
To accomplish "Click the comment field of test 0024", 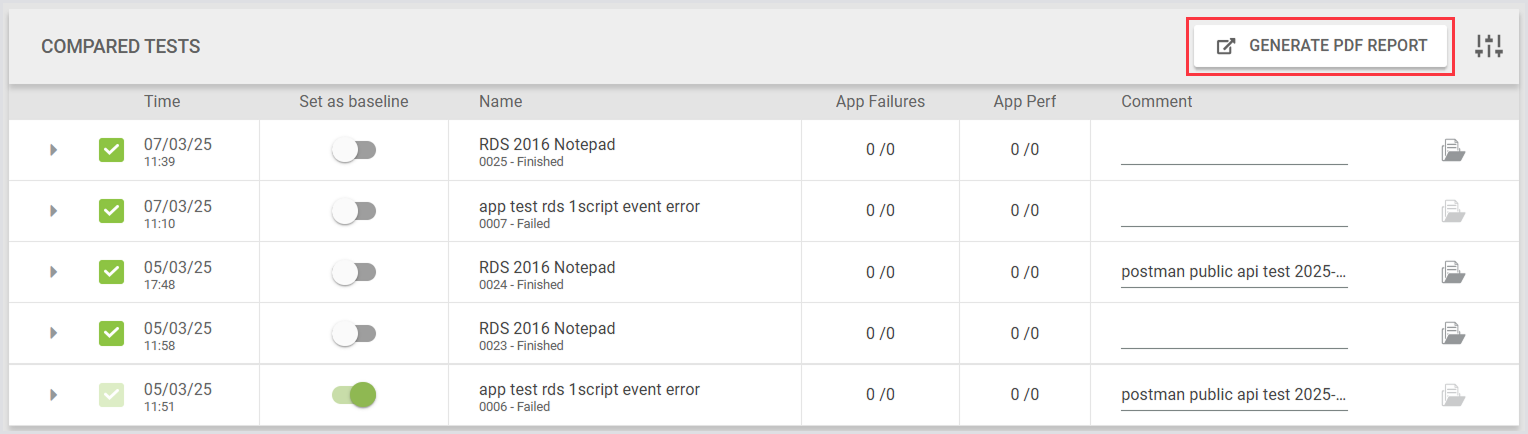I will 1234,272.
